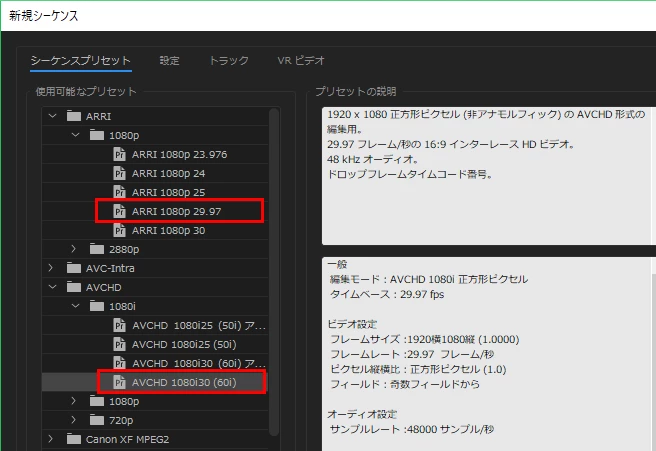The height and width of the screenshot is (451, 656).
Task: Select the シーケンスプリセット tab
Action: 81,61
